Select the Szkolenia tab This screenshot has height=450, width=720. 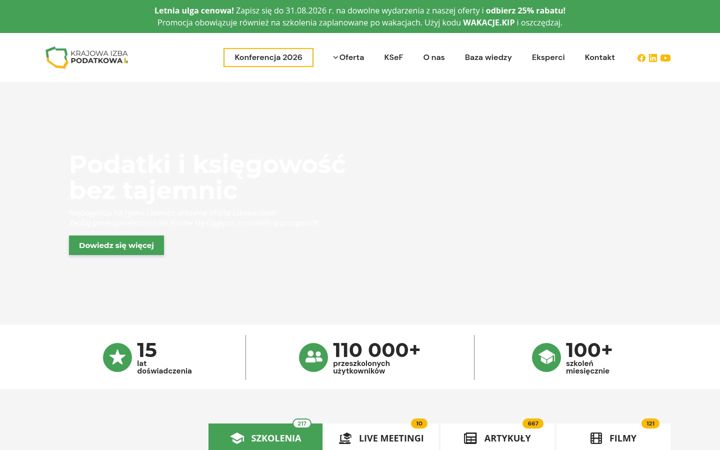click(x=265, y=437)
